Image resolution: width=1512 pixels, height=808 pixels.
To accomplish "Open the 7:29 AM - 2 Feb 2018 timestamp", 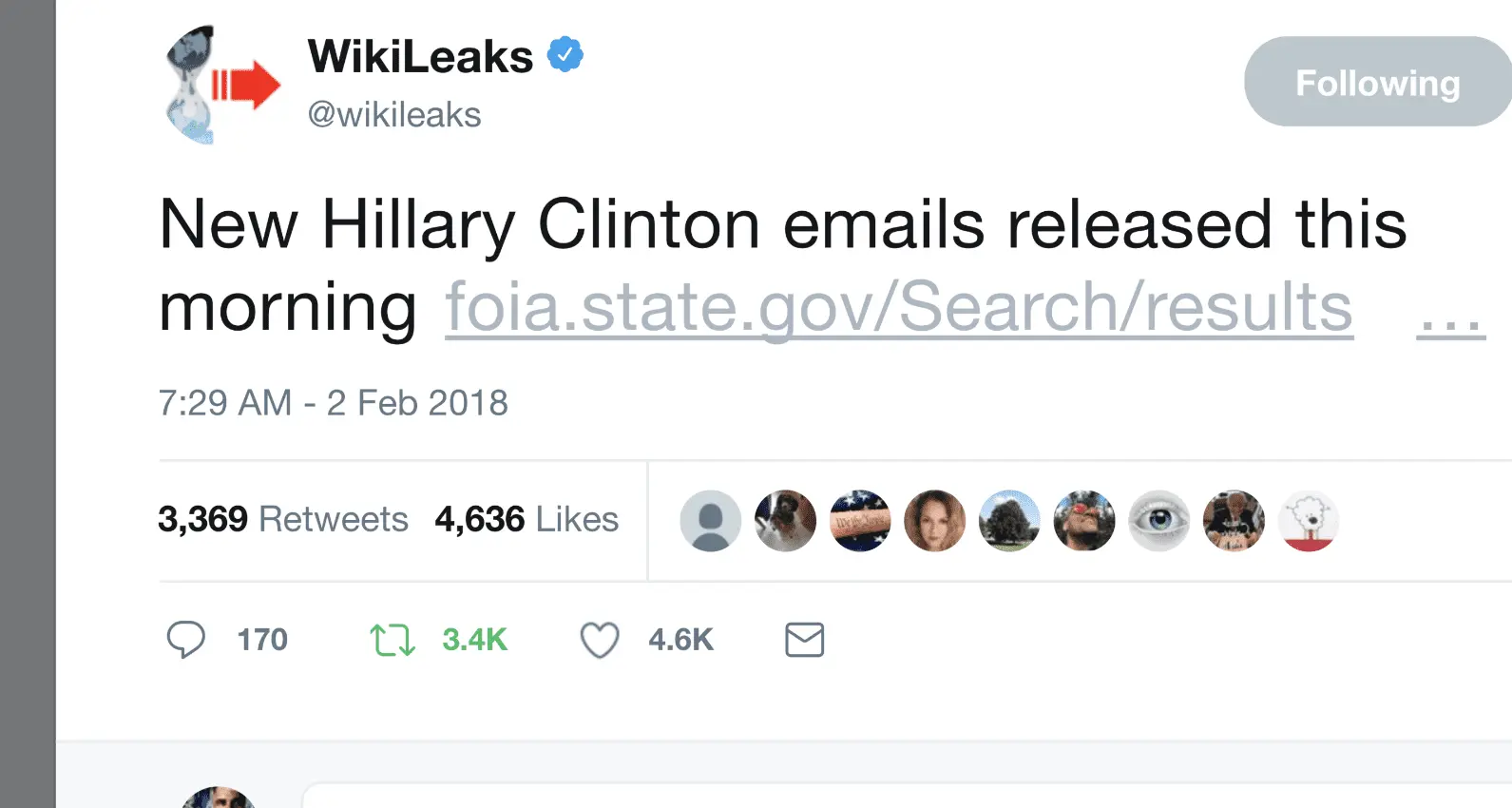I will point(333,403).
